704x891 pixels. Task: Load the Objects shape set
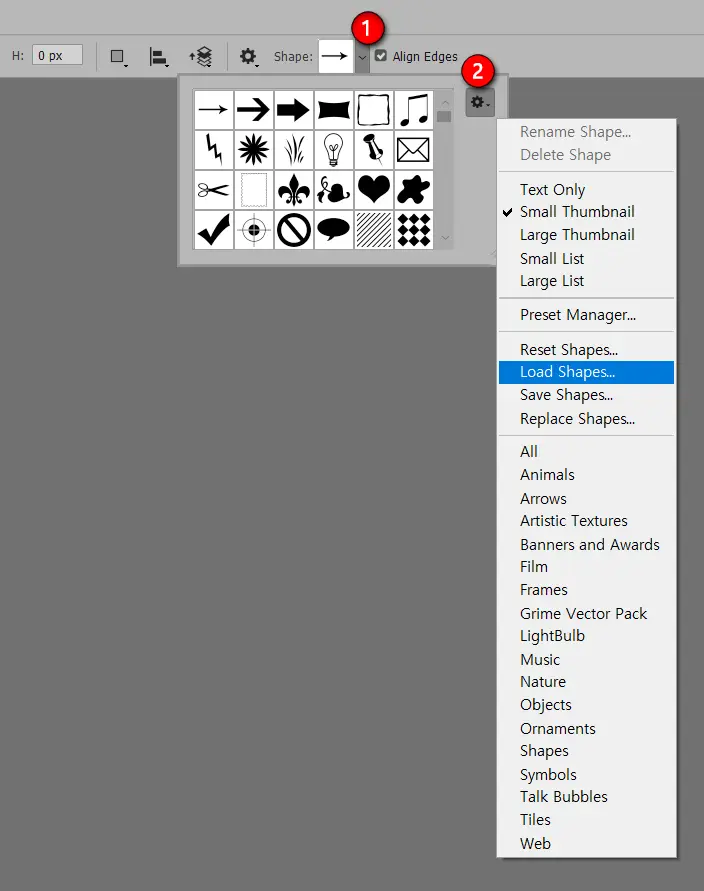click(586, 705)
